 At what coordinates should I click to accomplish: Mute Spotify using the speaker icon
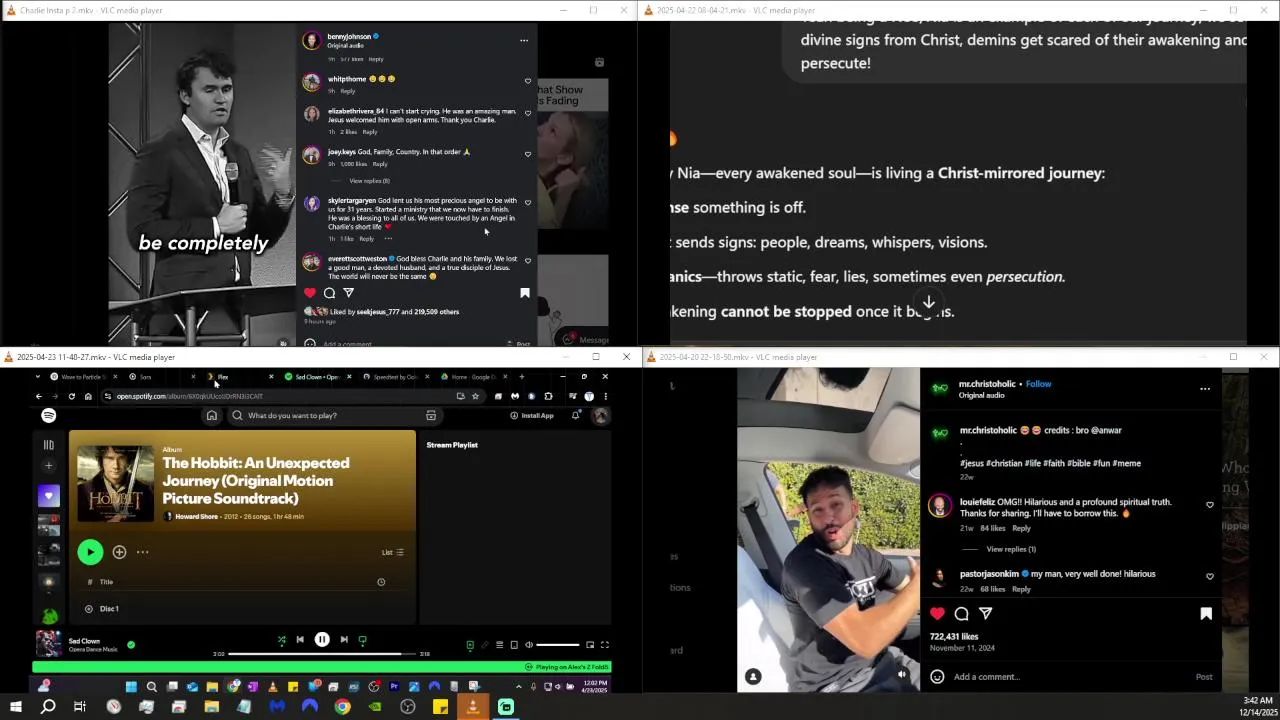point(529,645)
